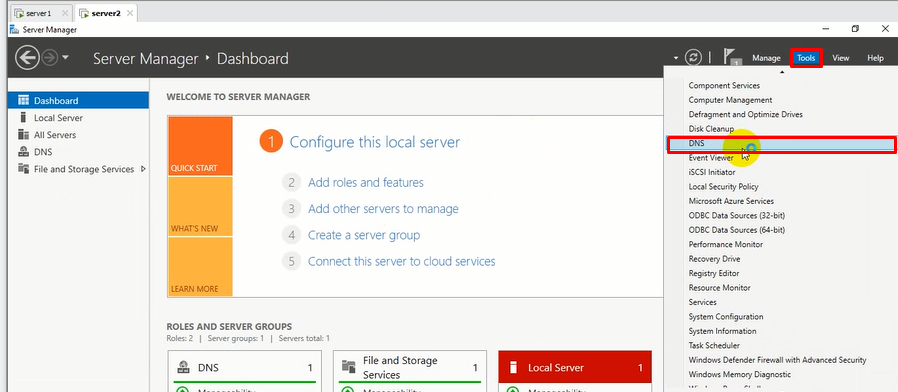Image resolution: width=898 pixels, height=392 pixels.
Task: Open the notifications flag icon
Action: coord(731,56)
